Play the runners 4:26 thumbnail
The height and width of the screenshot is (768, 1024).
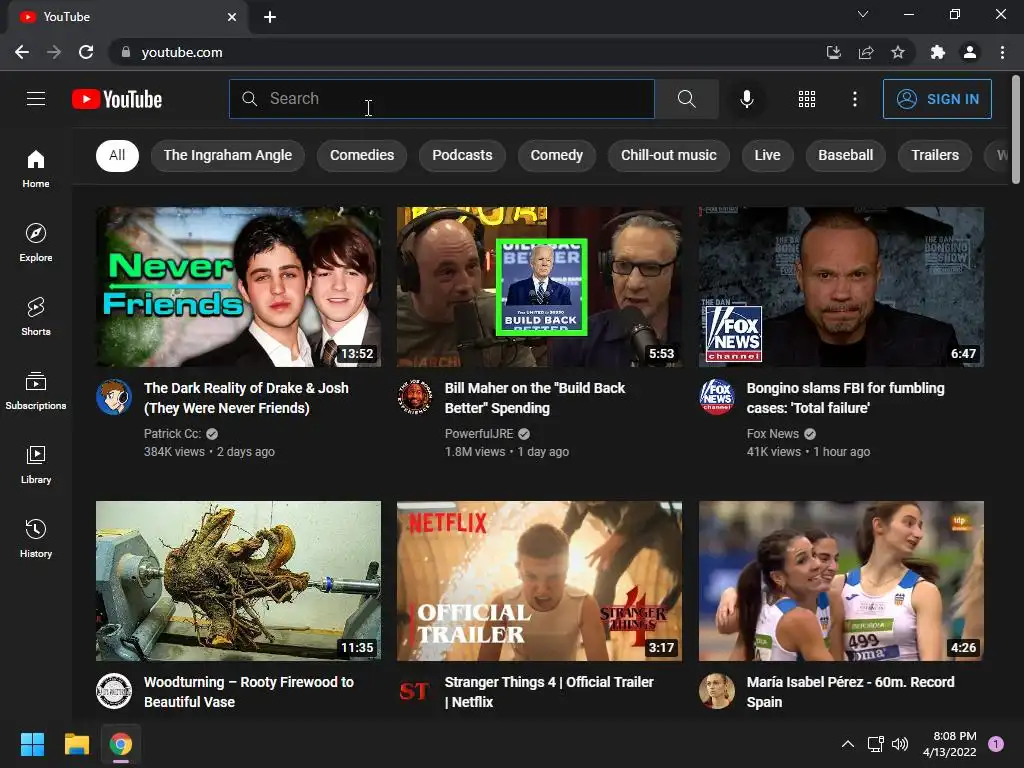pos(841,581)
